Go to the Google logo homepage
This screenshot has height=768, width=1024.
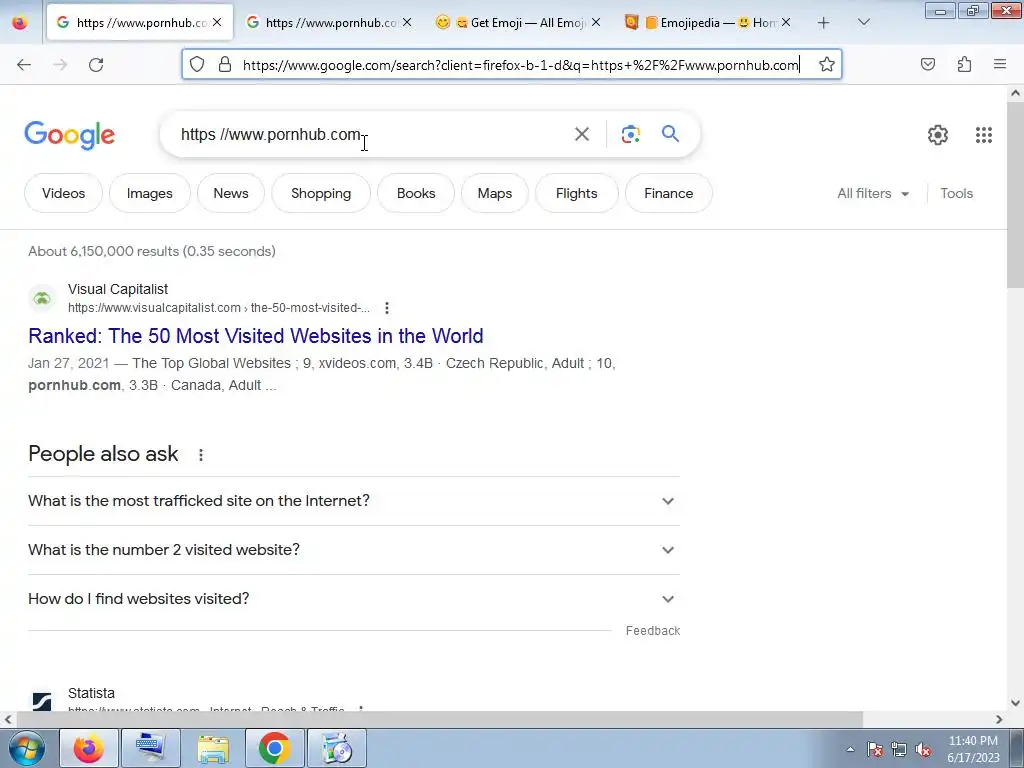[x=70, y=135]
